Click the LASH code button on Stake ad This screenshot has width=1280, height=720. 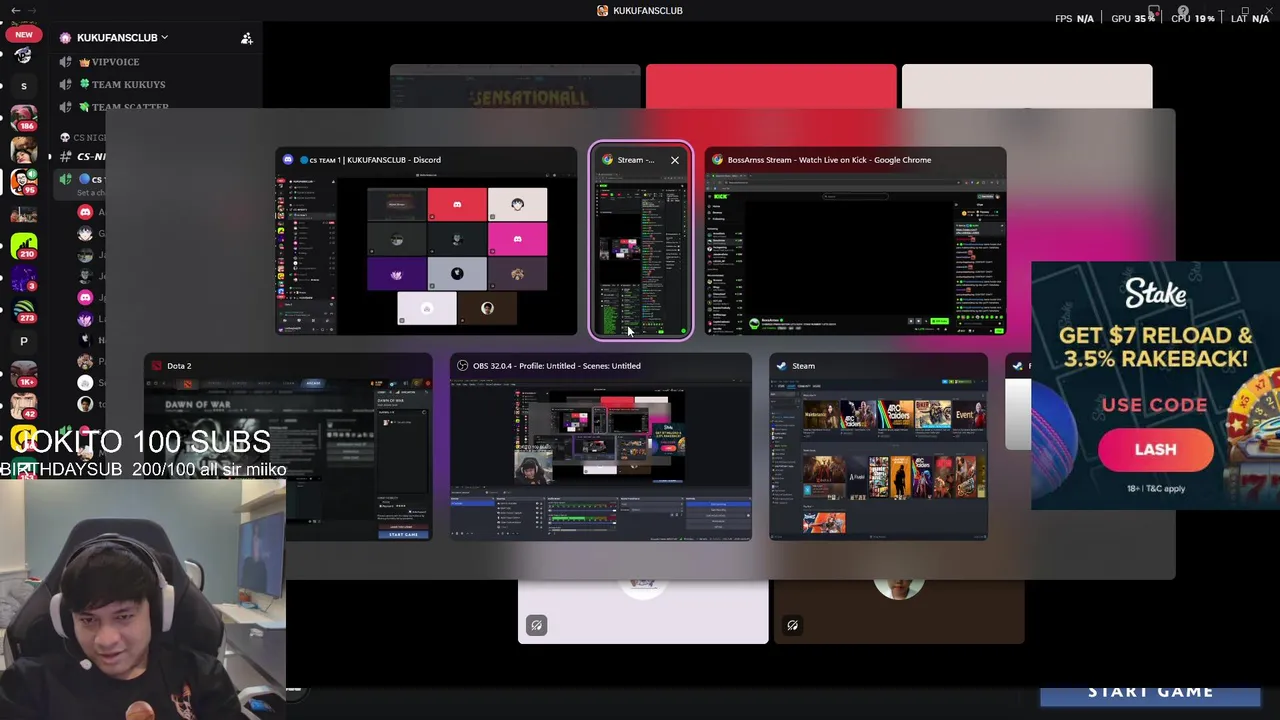point(1156,450)
